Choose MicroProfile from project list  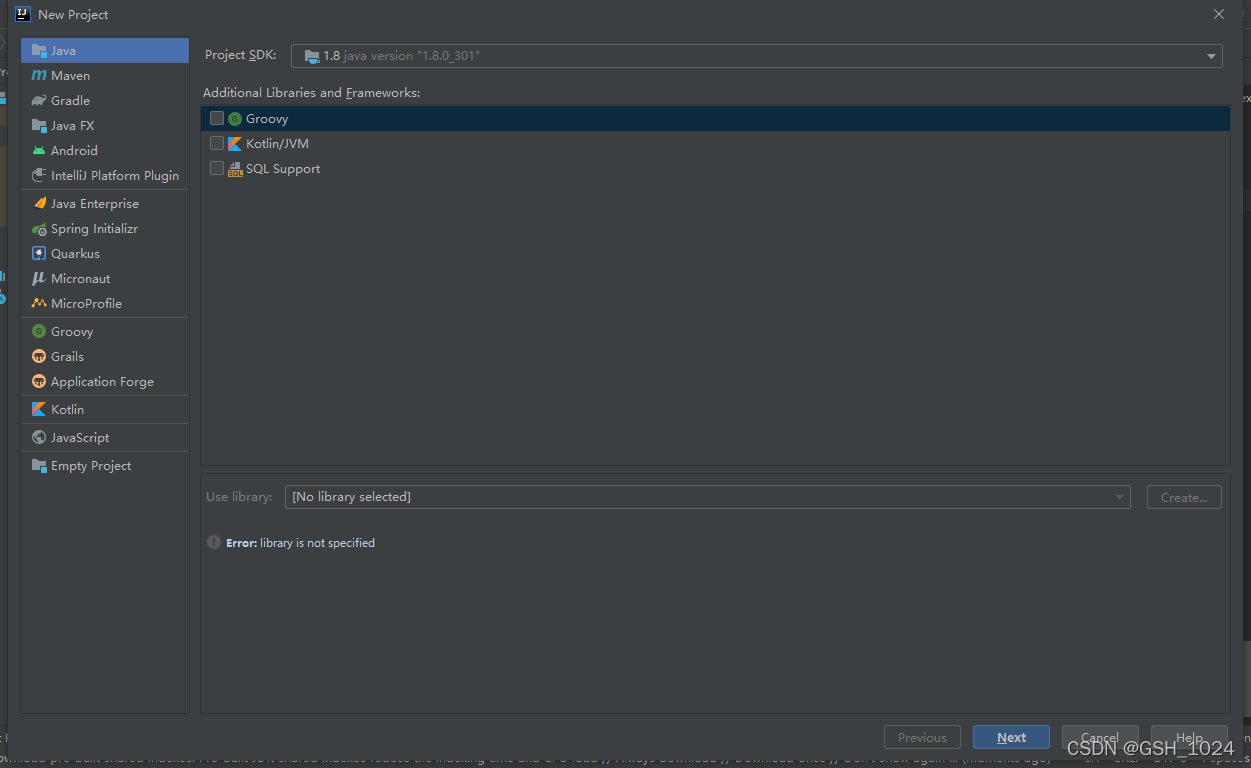tap(105, 303)
